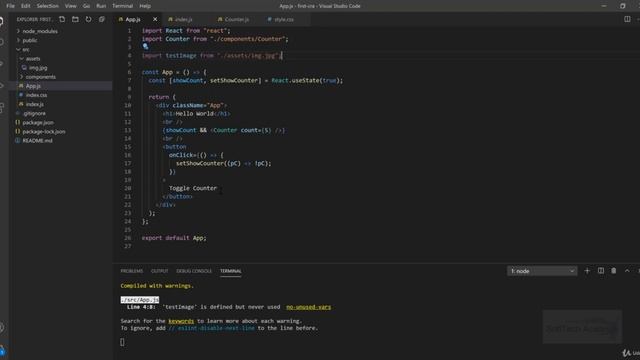This screenshot has height=360, width=640.
Task: Switch to the Problems panel tab
Action: (131, 271)
